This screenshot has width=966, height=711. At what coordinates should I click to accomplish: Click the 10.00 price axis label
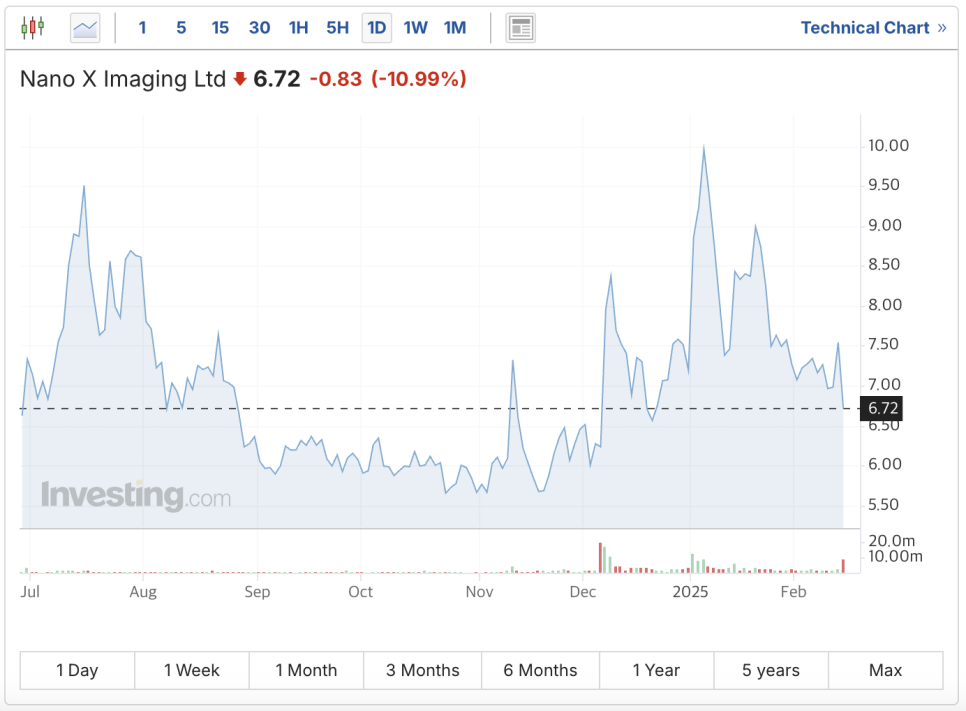click(x=888, y=145)
